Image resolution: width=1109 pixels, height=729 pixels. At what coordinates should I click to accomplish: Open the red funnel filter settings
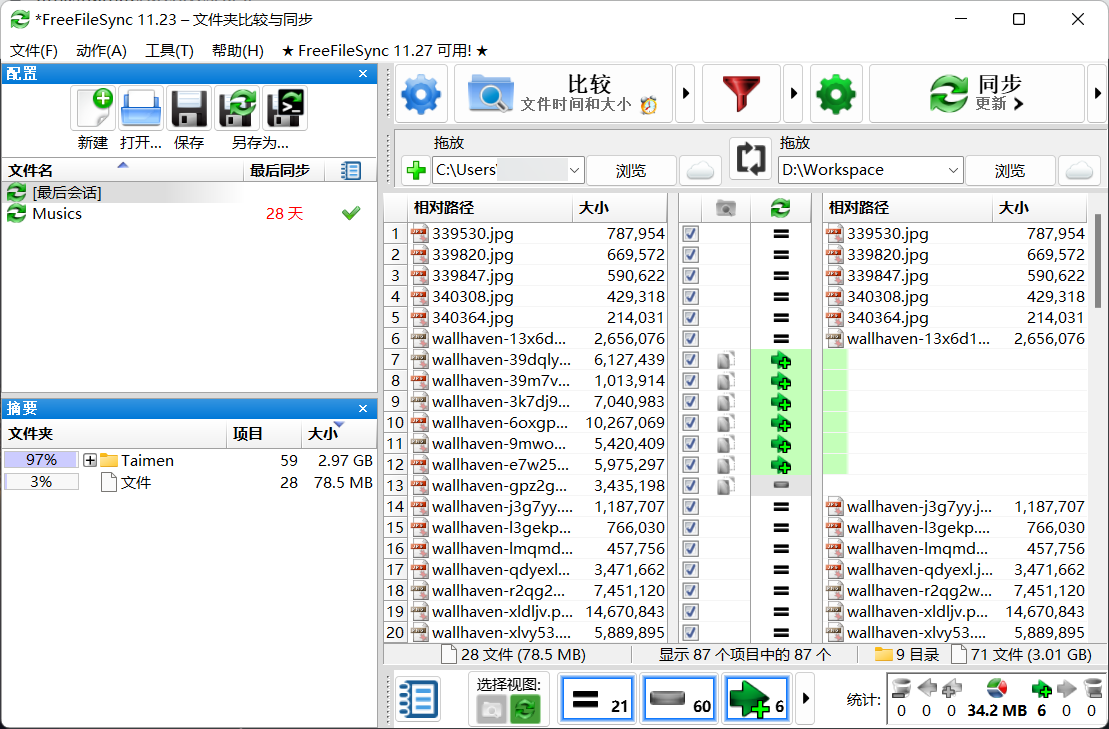click(x=741, y=93)
